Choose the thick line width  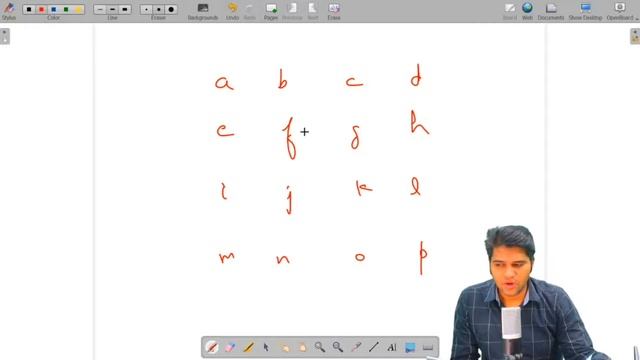pyautogui.click(x=124, y=9)
